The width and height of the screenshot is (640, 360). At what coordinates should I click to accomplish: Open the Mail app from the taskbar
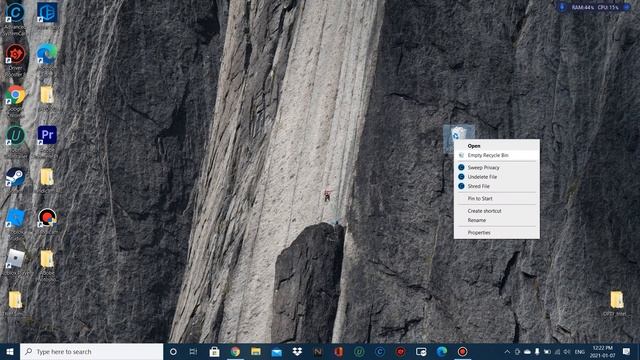tap(276, 351)
